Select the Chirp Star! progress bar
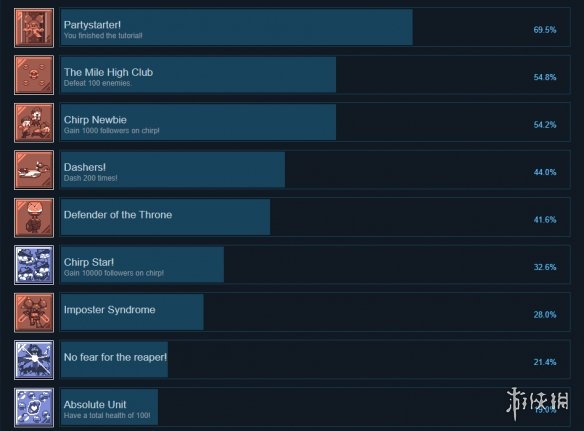The image size is (584, 431). [x=142, y=265]
